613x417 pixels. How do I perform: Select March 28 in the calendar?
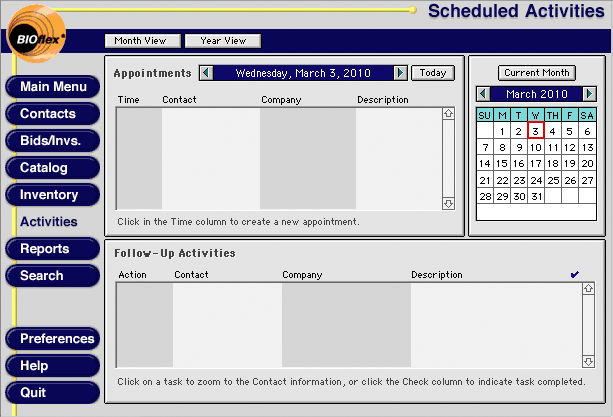485,196
